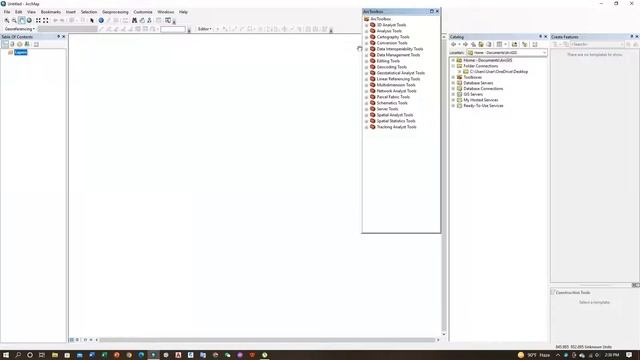This screenshot has width=640, height=360.
Task: Open the Editor dropdown menu
Action: click(x=204, y=29)
